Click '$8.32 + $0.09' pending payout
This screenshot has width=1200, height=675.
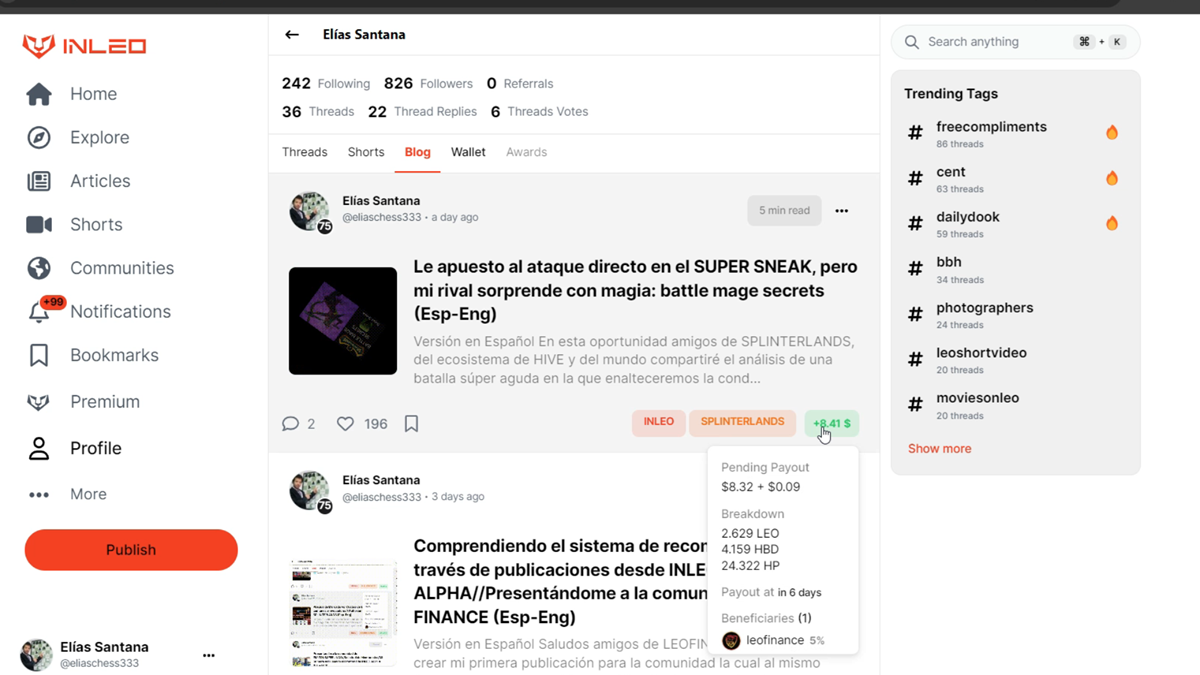coord(761,487)
